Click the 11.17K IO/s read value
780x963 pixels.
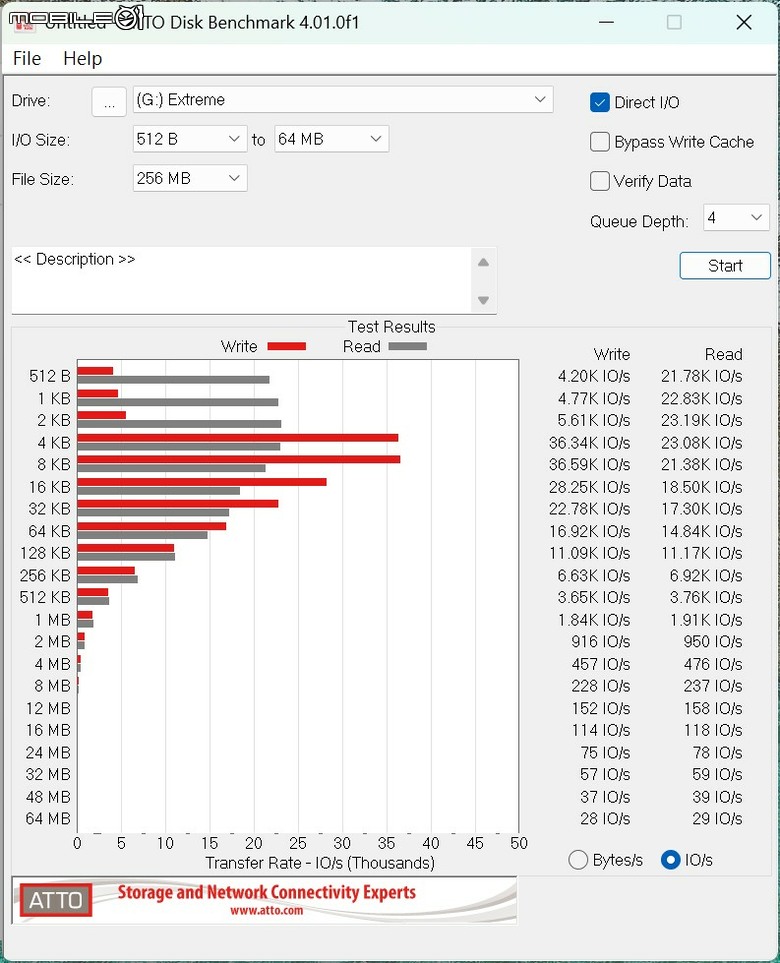[701, 553]
